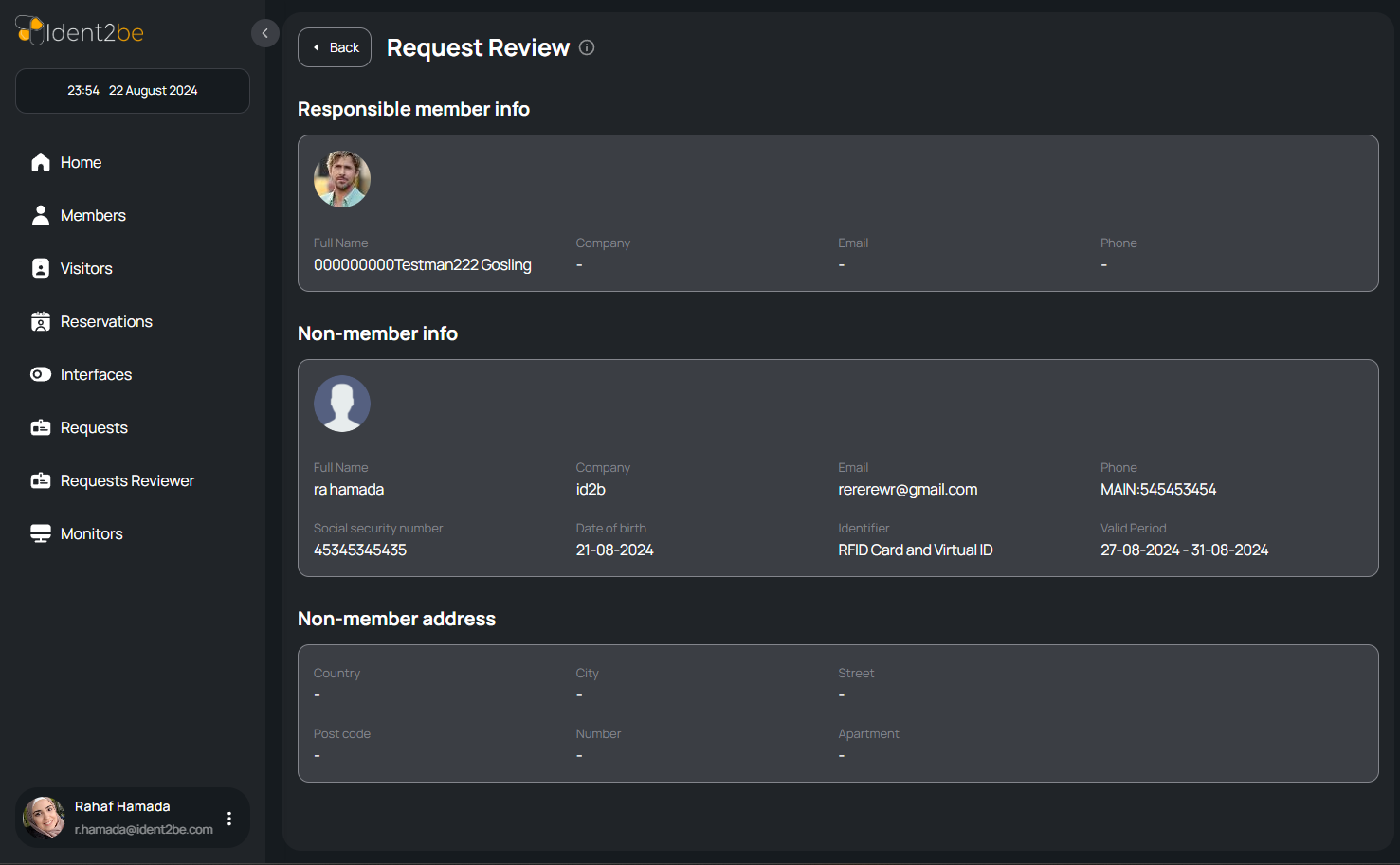Click valid period 27-08-2024 - 31-08-2024

tap(1185, 550)
